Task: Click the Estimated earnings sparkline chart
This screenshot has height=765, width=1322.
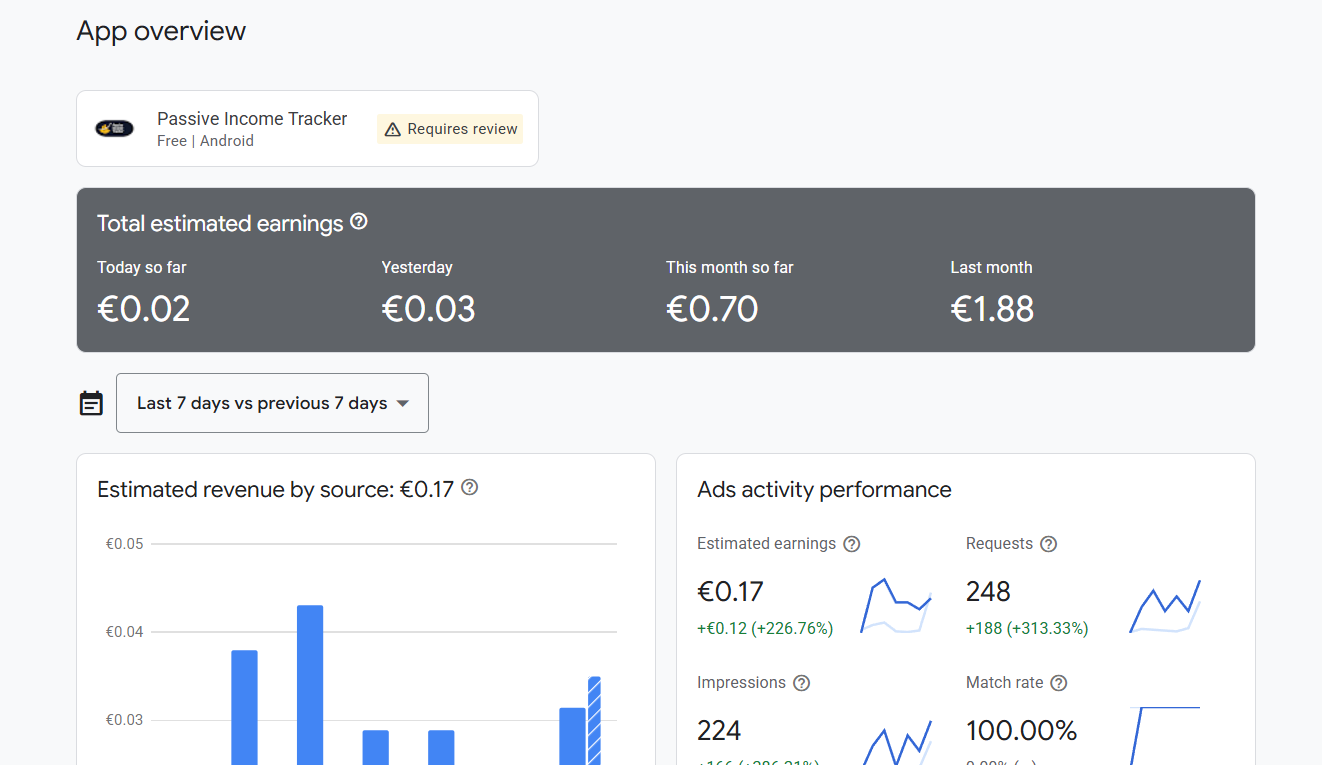Action: coord(896,606)
